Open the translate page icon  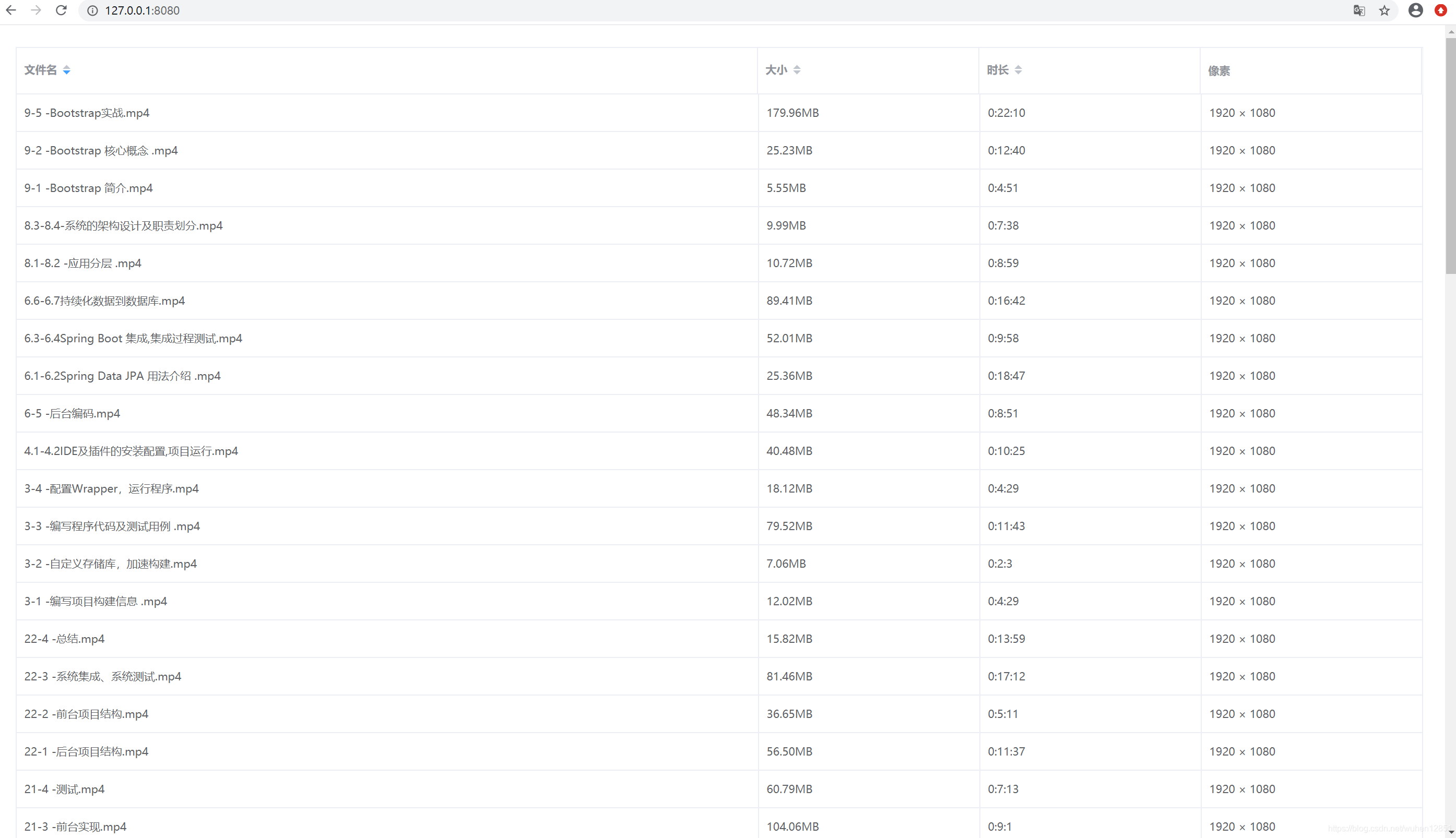click(1359, 10)
